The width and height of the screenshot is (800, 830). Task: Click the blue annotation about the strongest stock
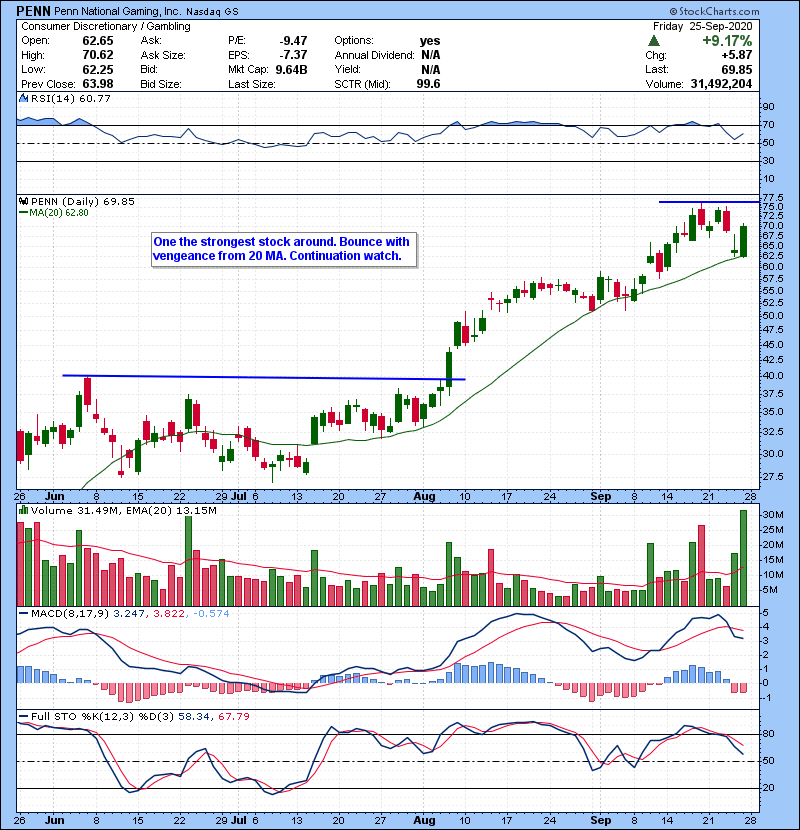284,249
